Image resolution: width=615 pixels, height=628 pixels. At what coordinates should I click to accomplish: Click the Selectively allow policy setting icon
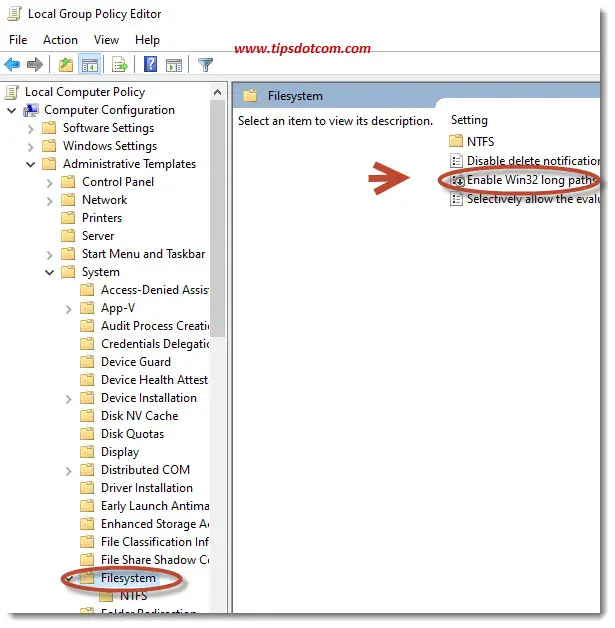click(x=456, y=199)
